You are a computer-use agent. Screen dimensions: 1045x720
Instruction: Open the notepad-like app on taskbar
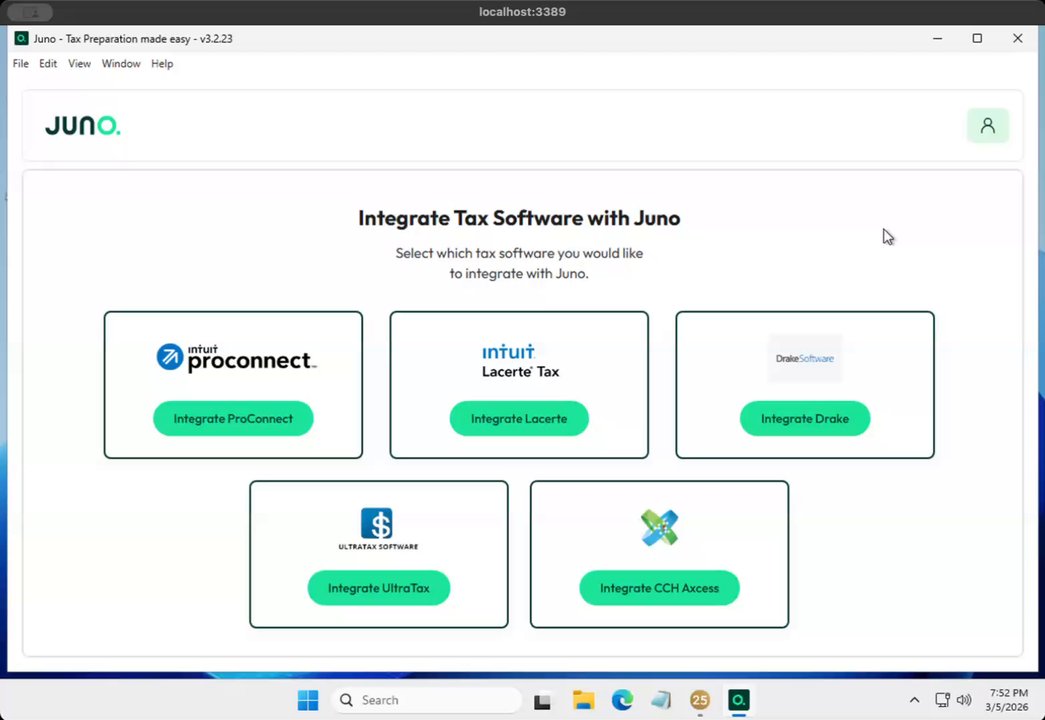pos(661,700)
